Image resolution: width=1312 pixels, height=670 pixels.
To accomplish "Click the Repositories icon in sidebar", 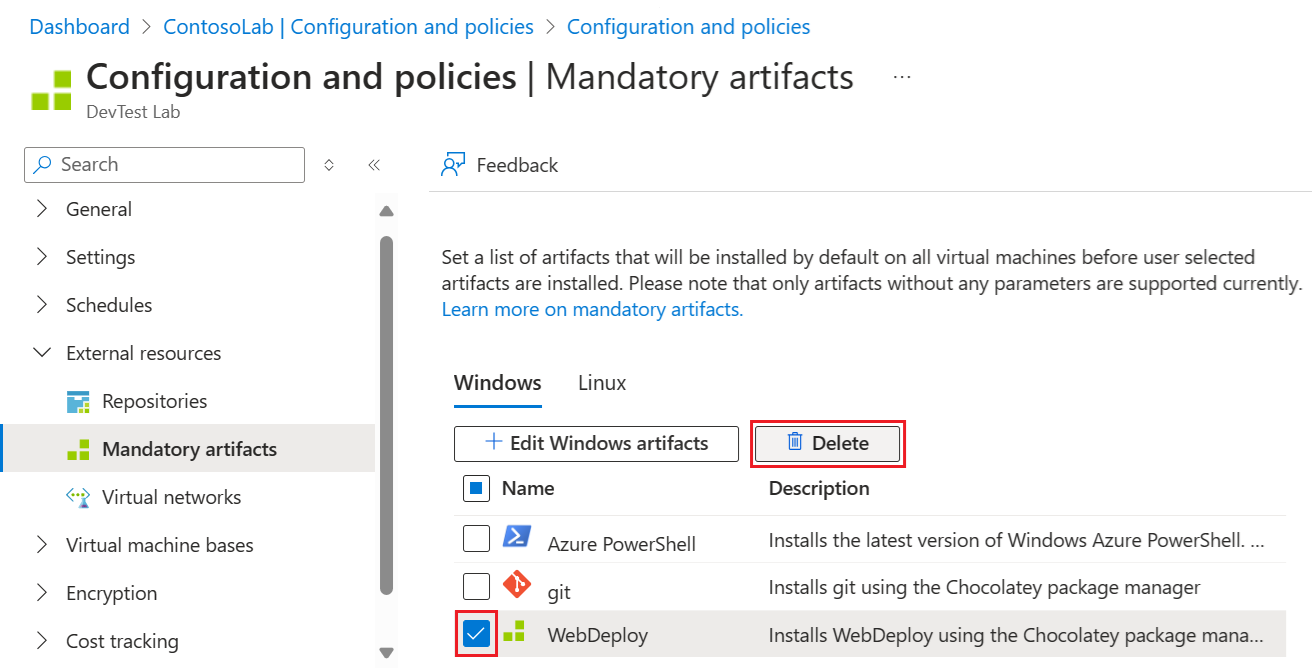I will click(x=78, y=402).
